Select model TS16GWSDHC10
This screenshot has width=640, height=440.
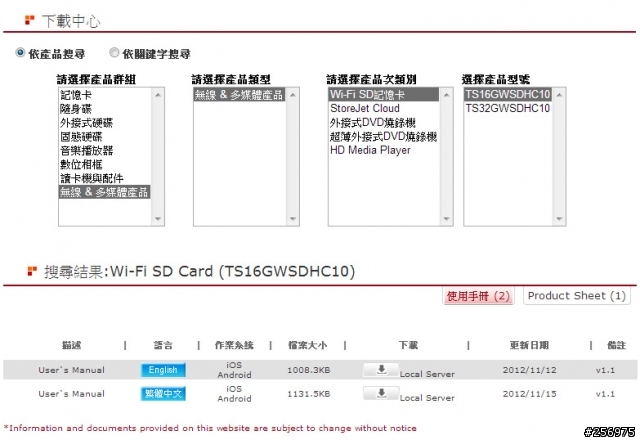(x=508, y=94)
